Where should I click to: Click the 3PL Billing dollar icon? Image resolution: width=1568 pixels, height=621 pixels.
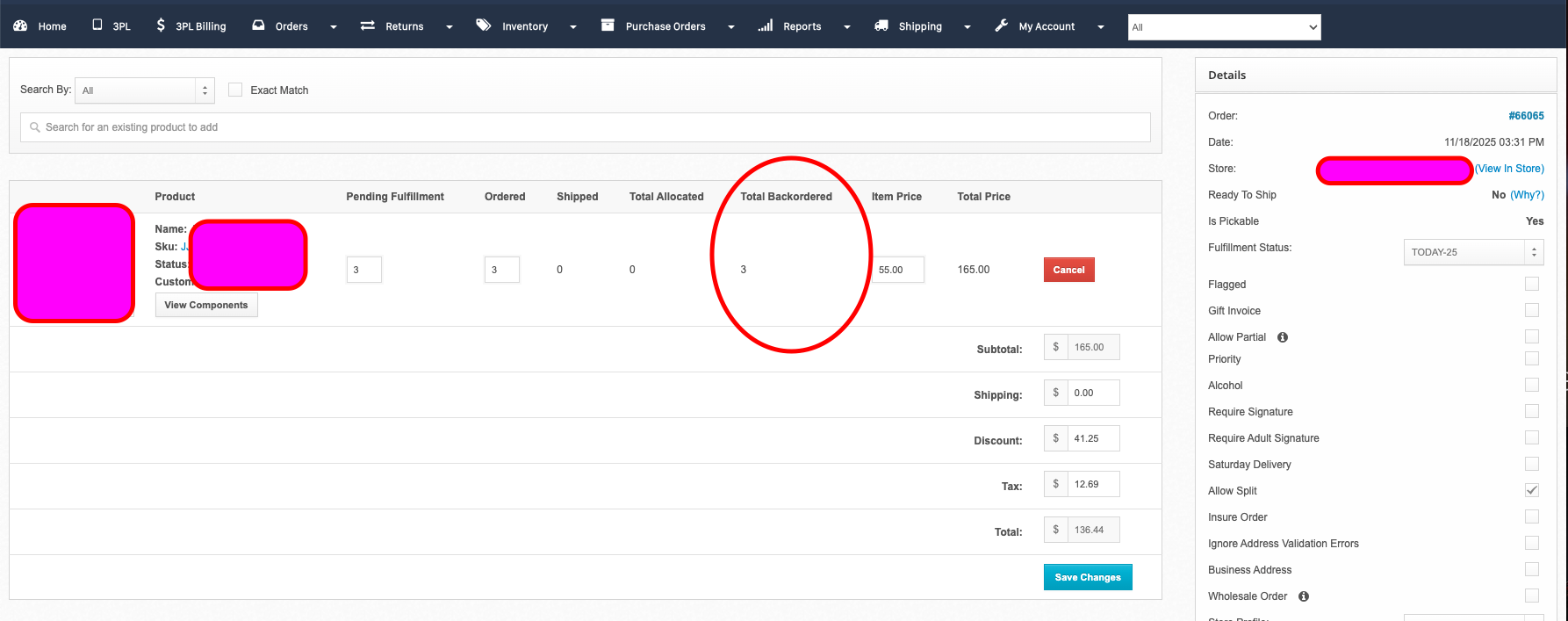point(161,25)
